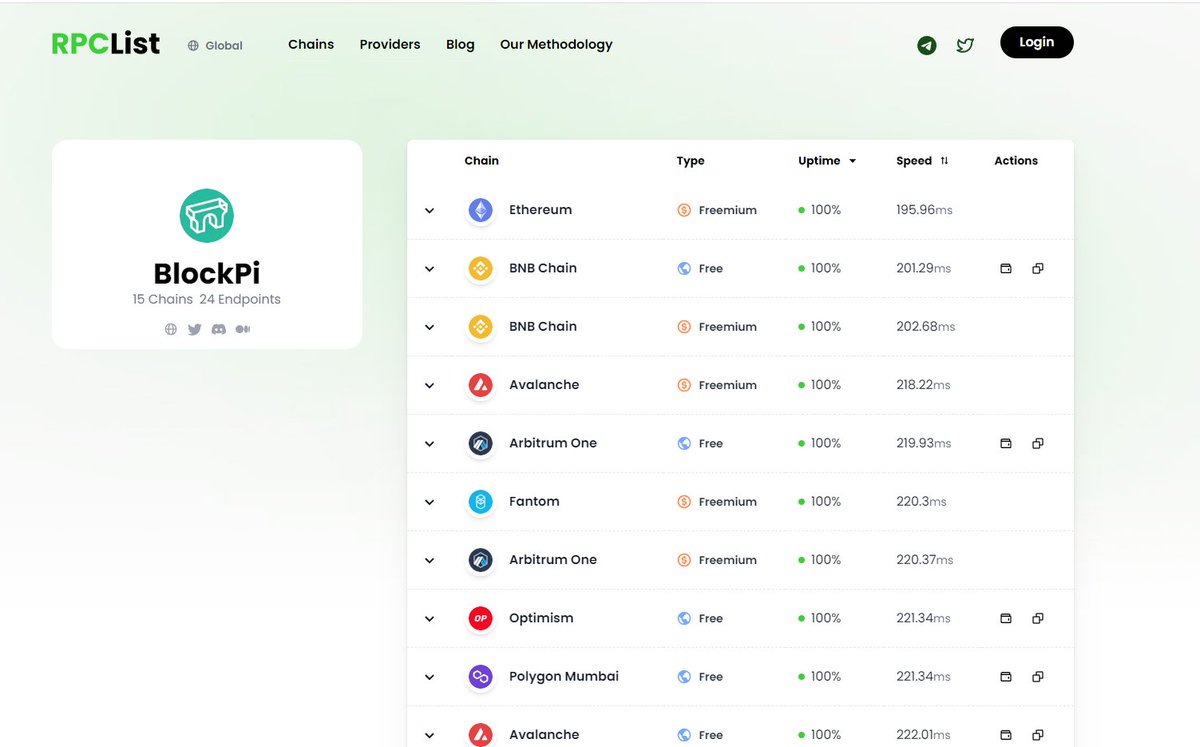This screenshot has height=747, width=1200.
Task: Copy the BNB Chain 201.29ms endpoint URL
Action: [1038, 268]
